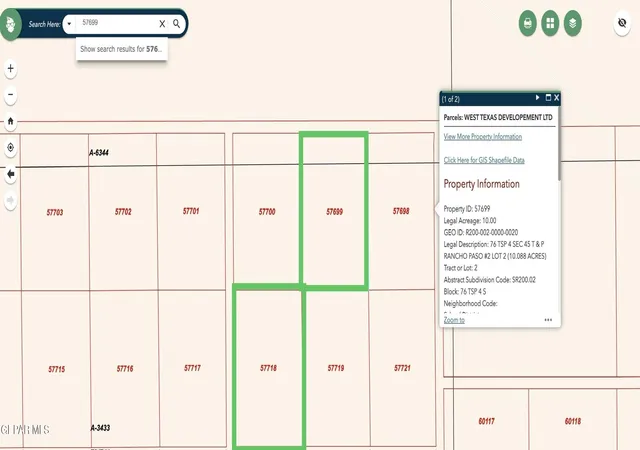Select parcel 57702 on the map
The height and width of the screenshot is (450, 640).
123,212
